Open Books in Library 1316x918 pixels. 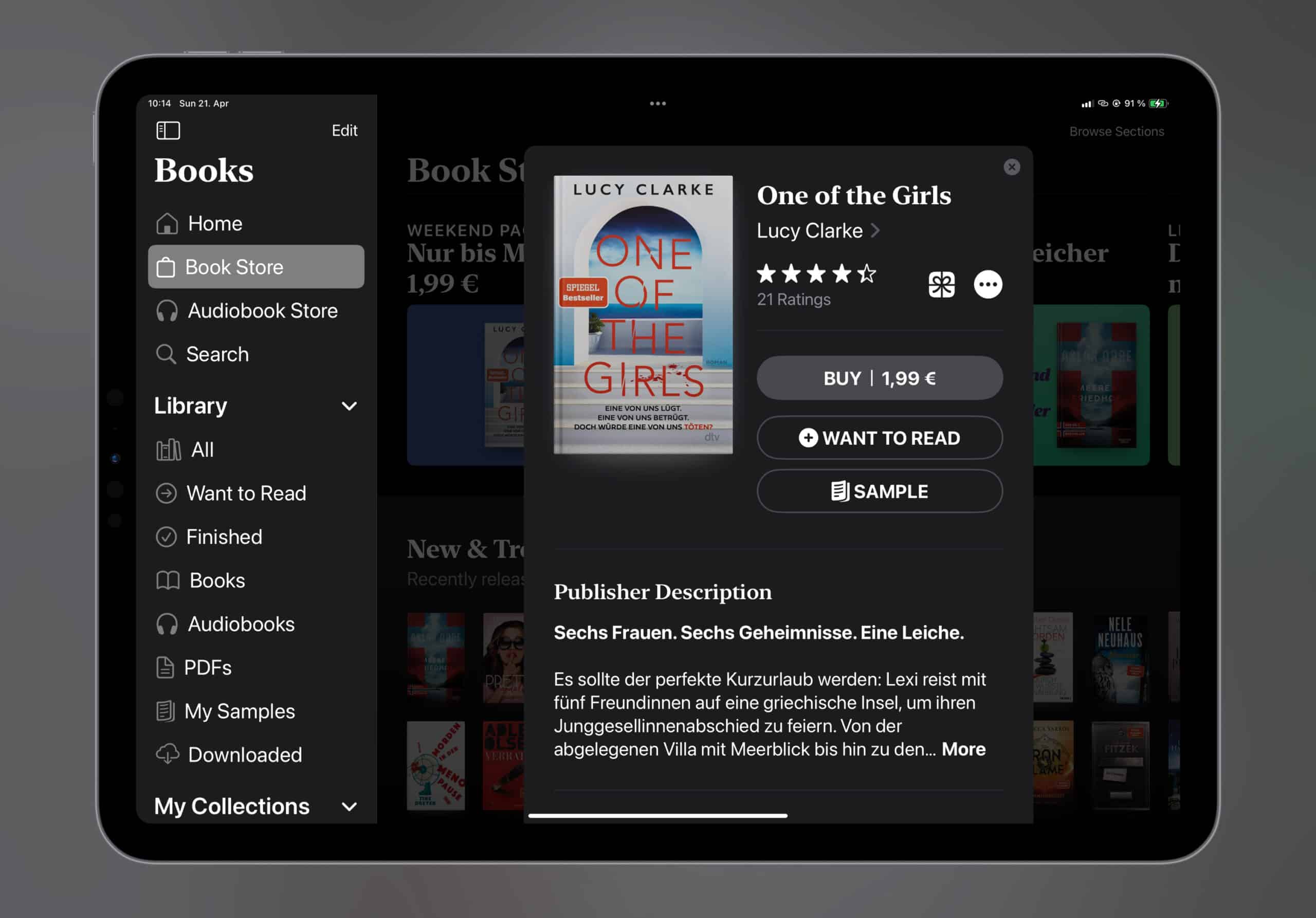click(x=256, y=580)
